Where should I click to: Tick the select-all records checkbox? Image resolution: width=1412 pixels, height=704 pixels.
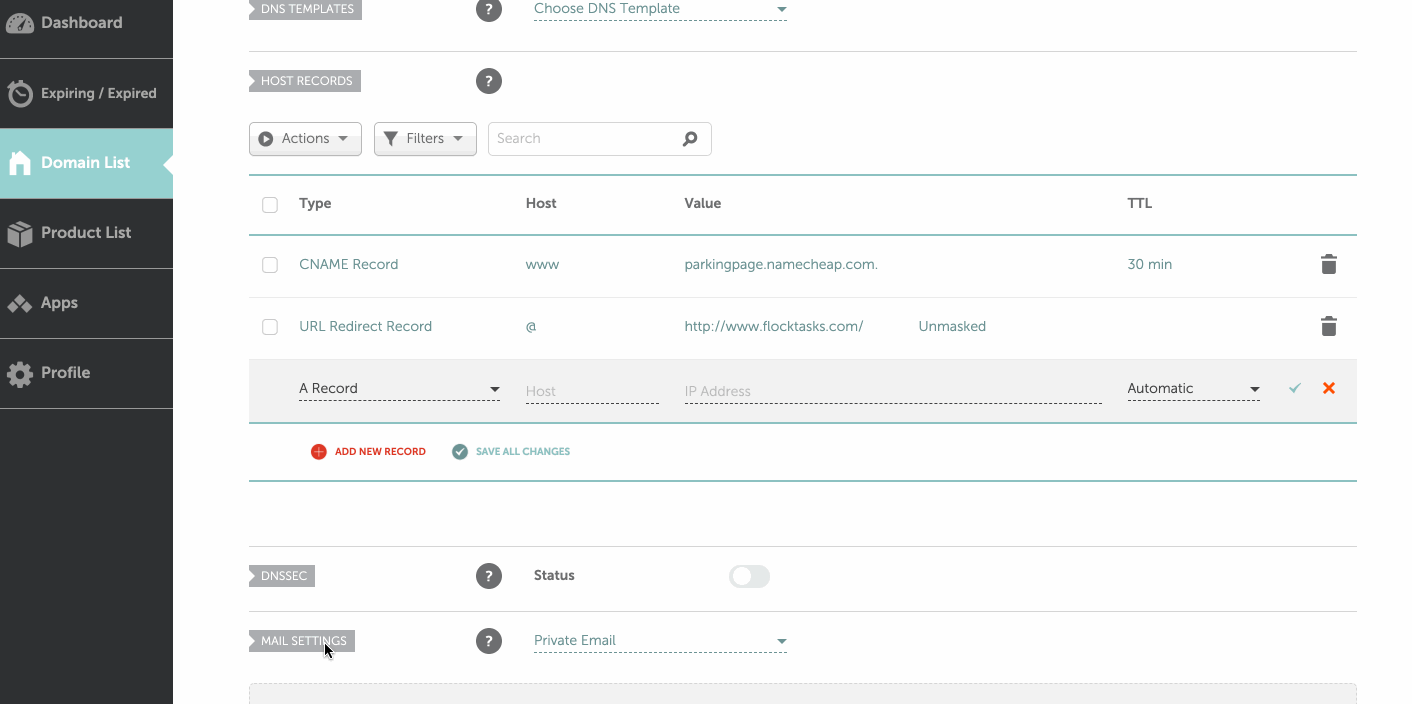point(270,205)
